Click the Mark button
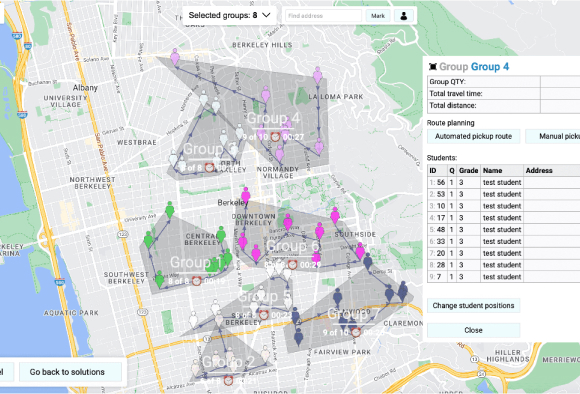Screen dimensions: 580x394 coord(378,16)
